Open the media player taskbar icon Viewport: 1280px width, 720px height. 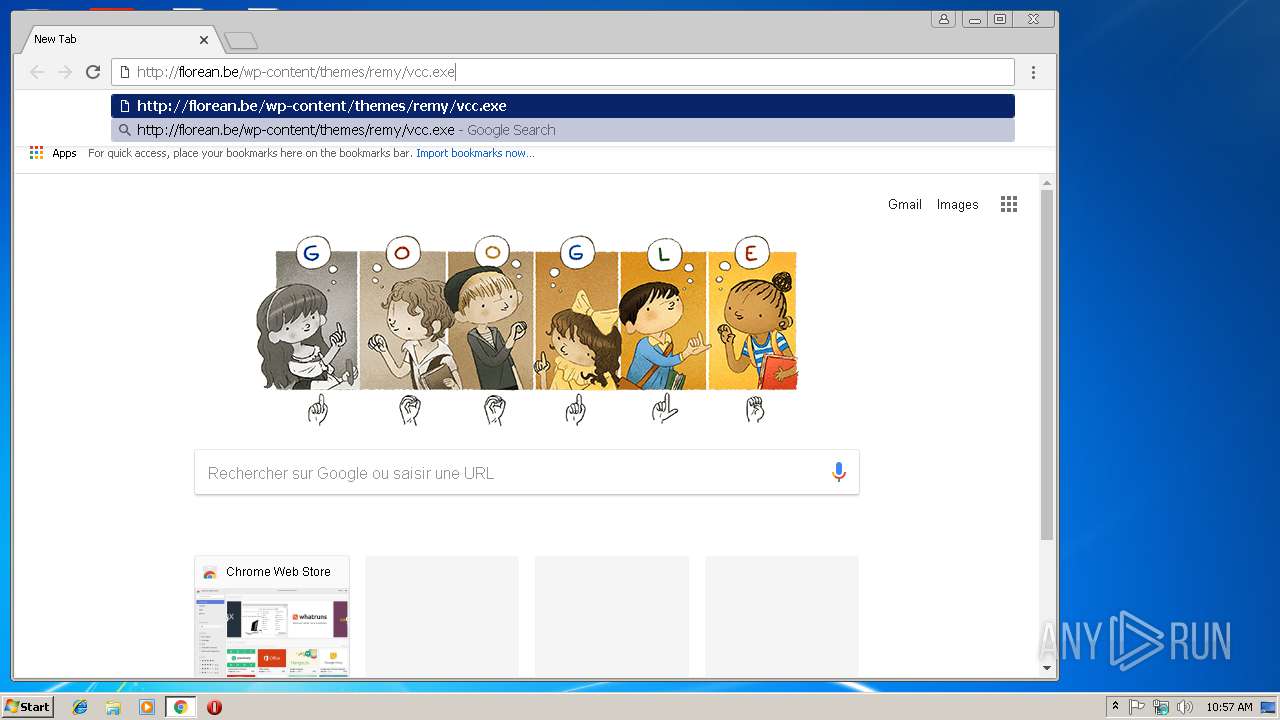pyautogui.click(x=147, y=707)
